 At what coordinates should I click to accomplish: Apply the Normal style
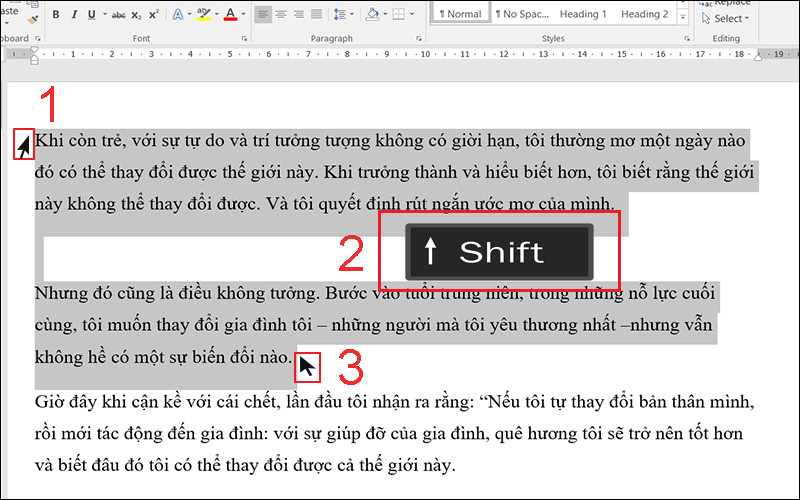460,14
